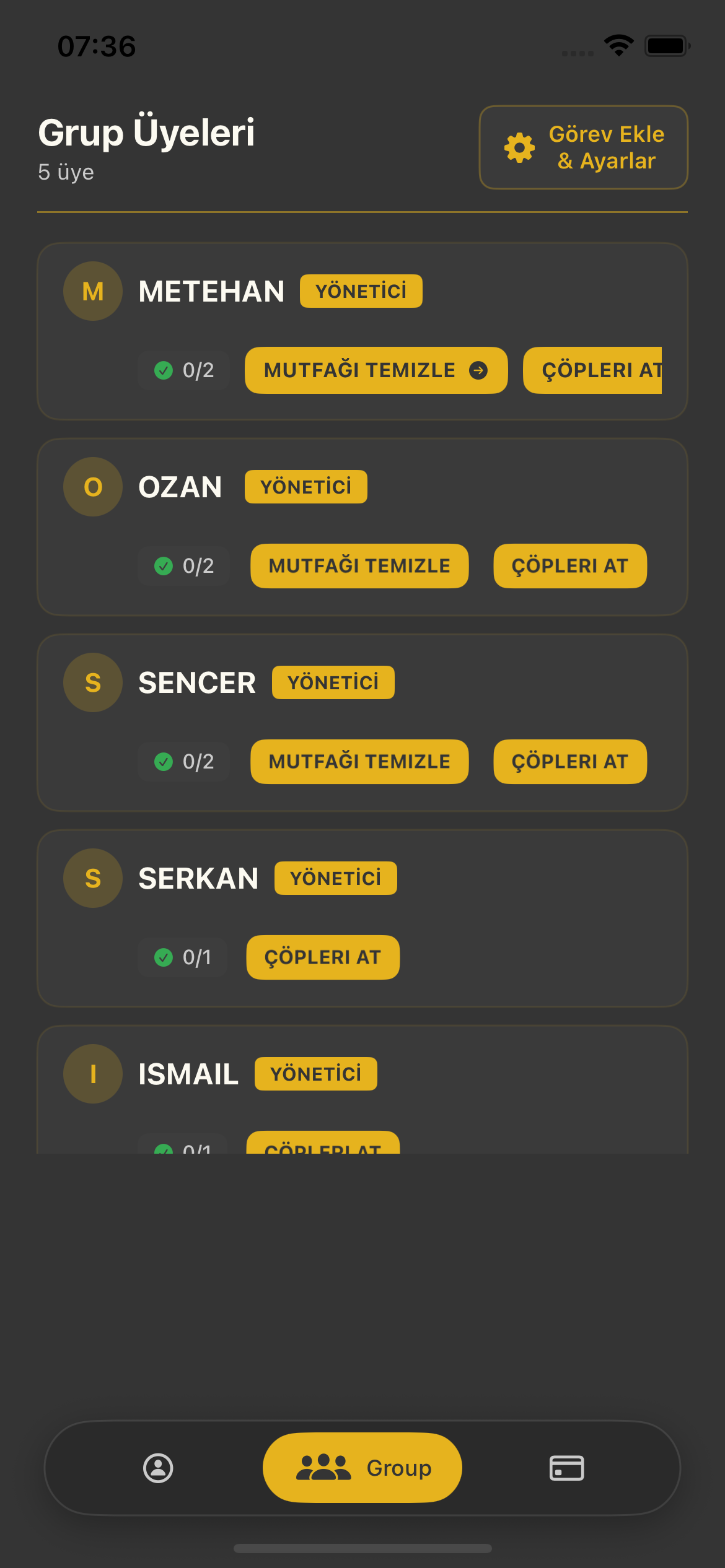Click the card icon in bottom navigation
The height and width of the screenshot is (1568, 725).
(566, 1467)
